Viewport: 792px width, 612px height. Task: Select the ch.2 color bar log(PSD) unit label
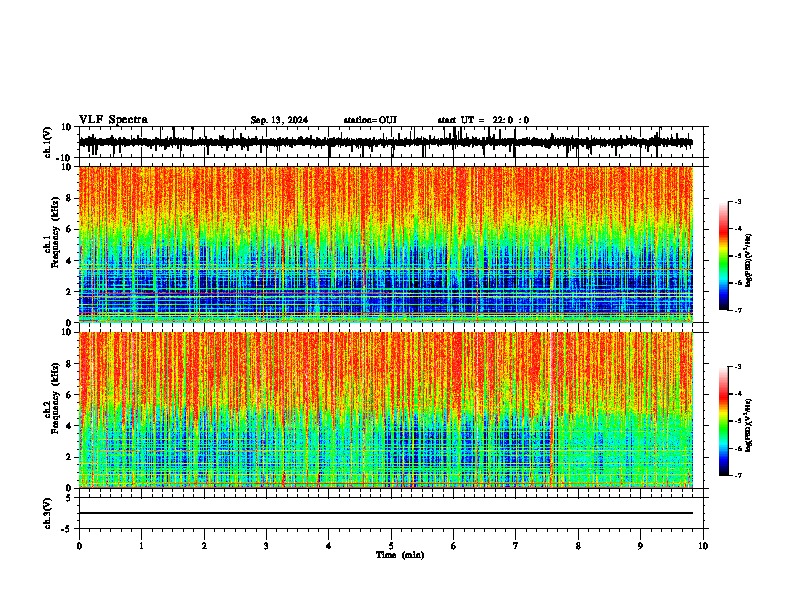click(x=748, y=425)
